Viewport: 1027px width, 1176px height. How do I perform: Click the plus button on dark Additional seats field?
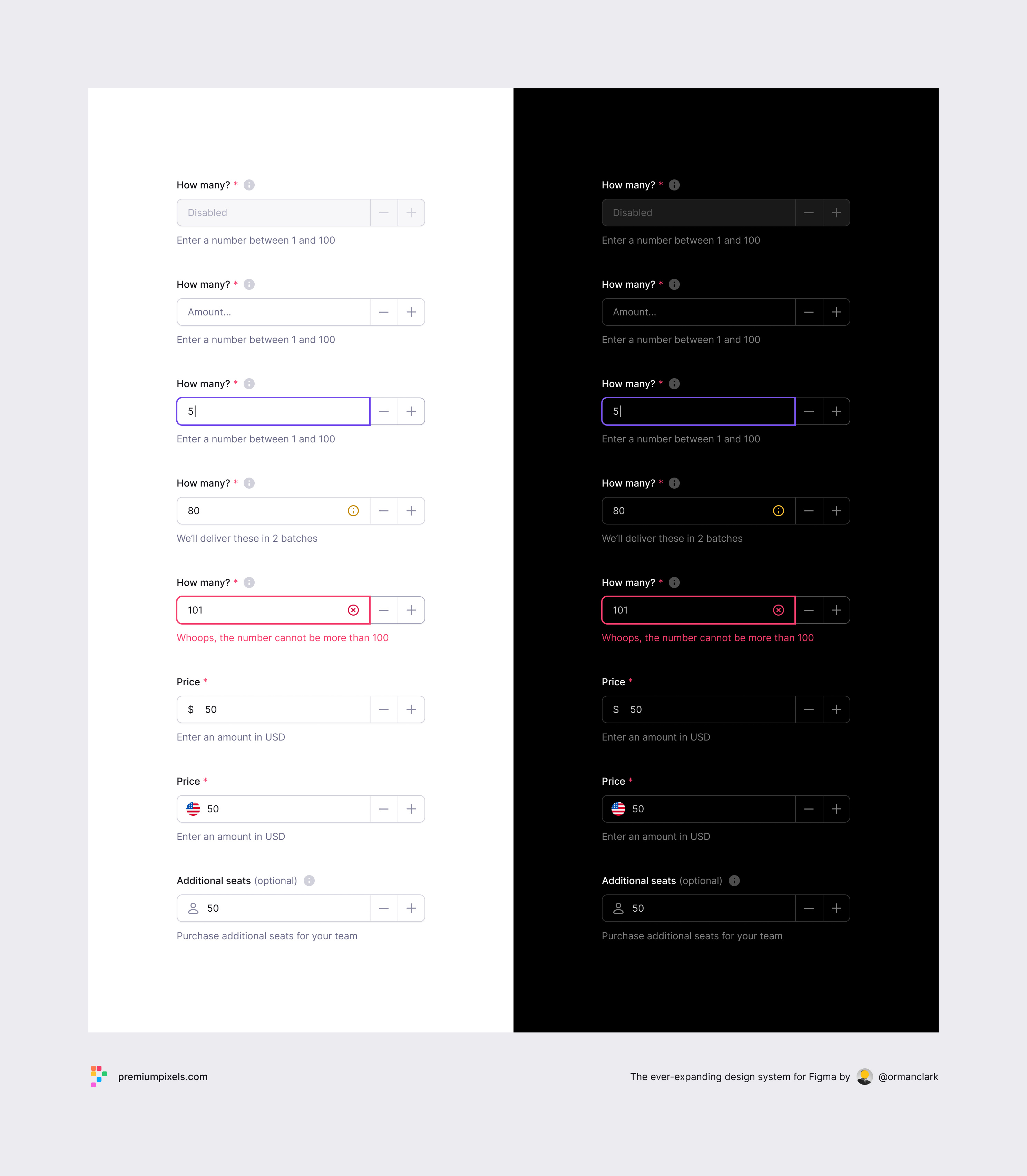click(837, 908)
